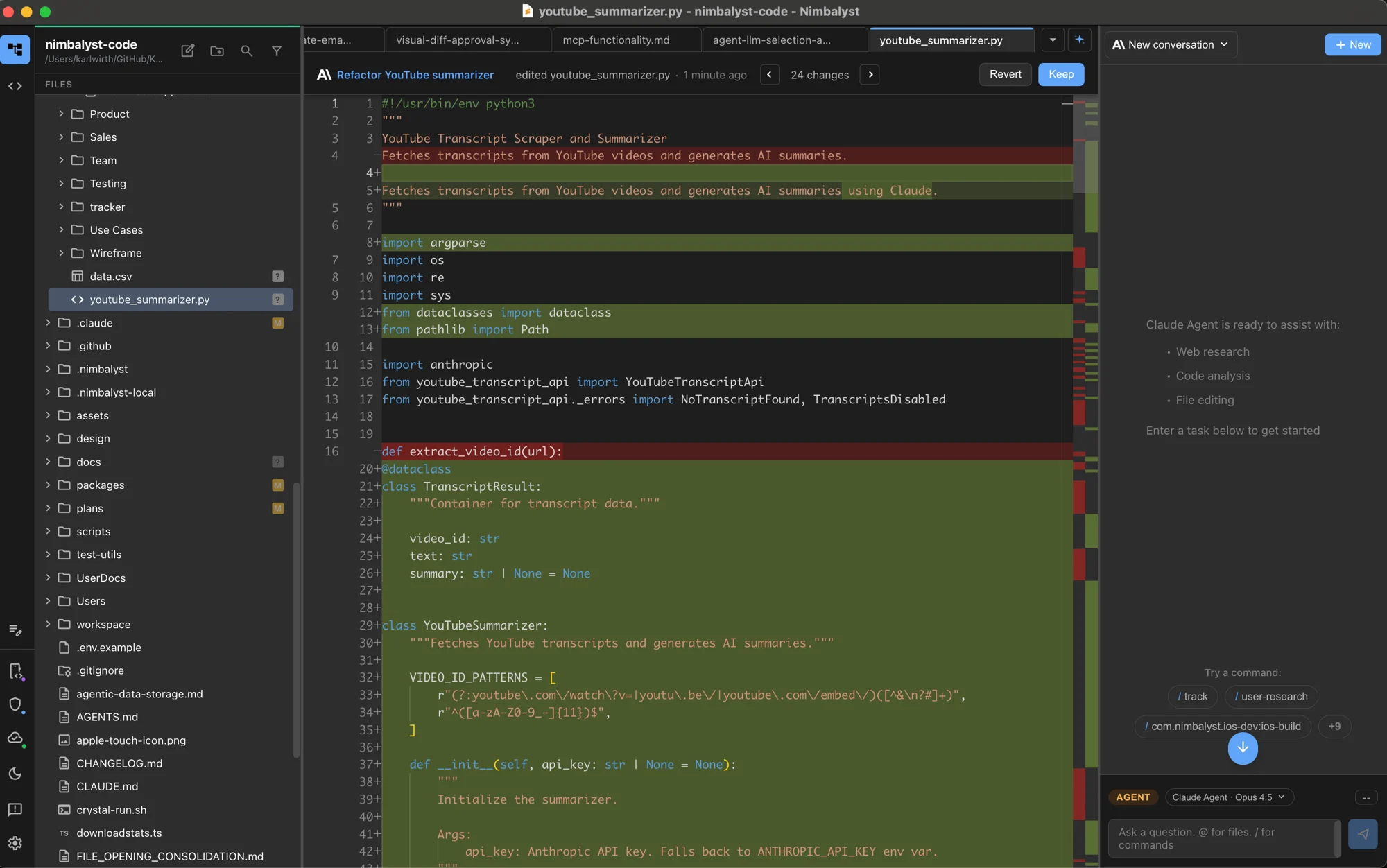Image resolution: width=1387 pixels, height=868 pixels.
Task: Open .env.example file
Action: click(108, 648)
